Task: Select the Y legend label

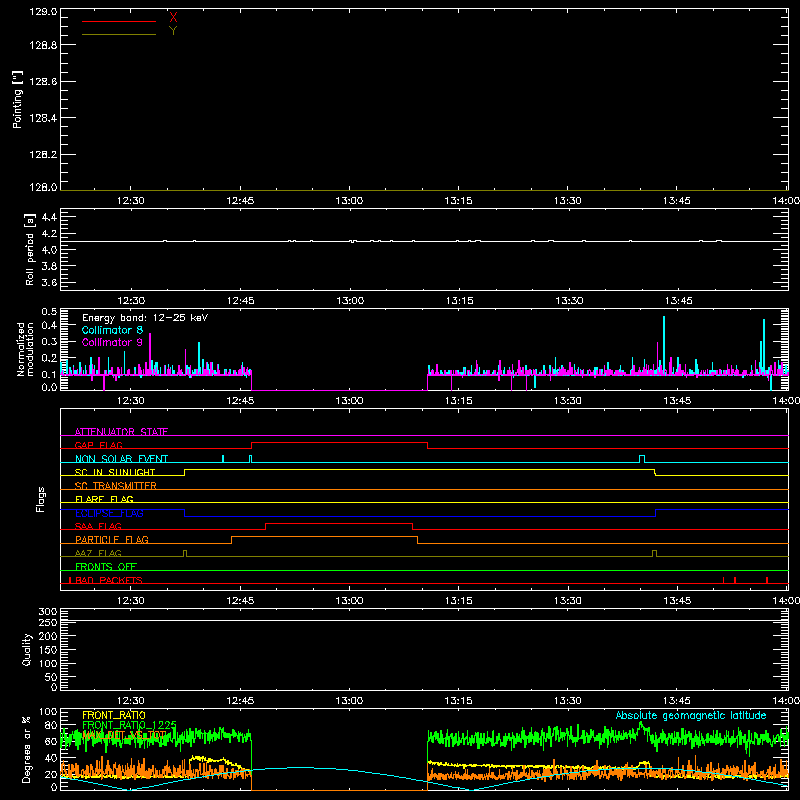Action: click(173, 31)
